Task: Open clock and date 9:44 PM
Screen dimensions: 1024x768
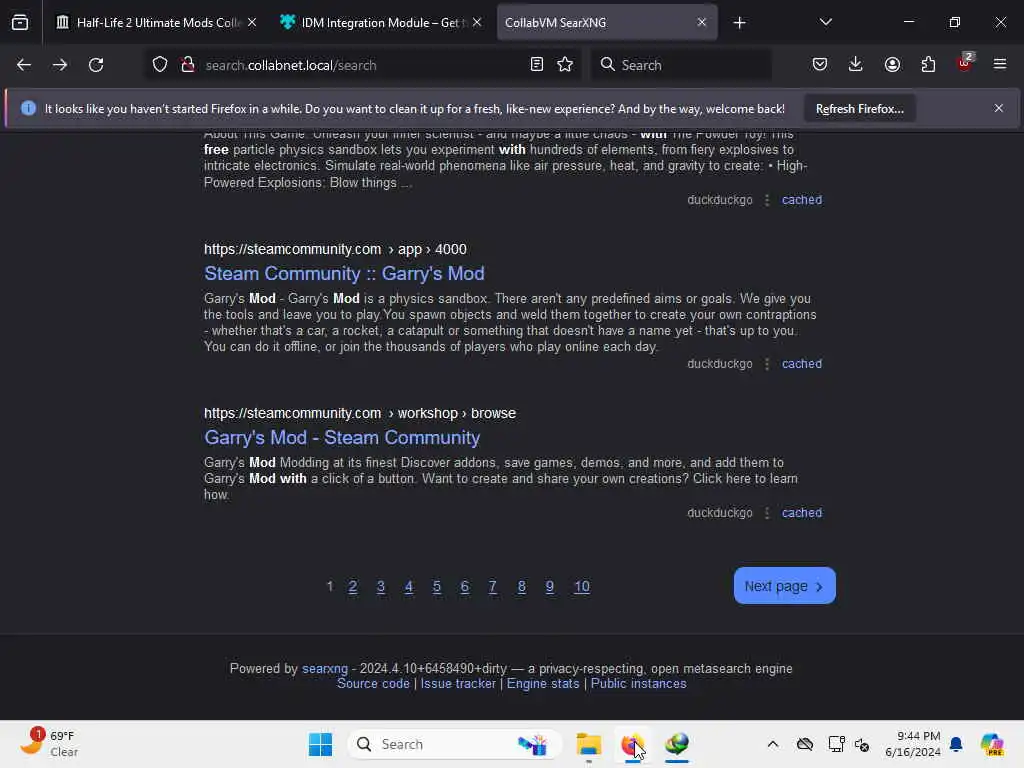Action: [x=912, y=744]
